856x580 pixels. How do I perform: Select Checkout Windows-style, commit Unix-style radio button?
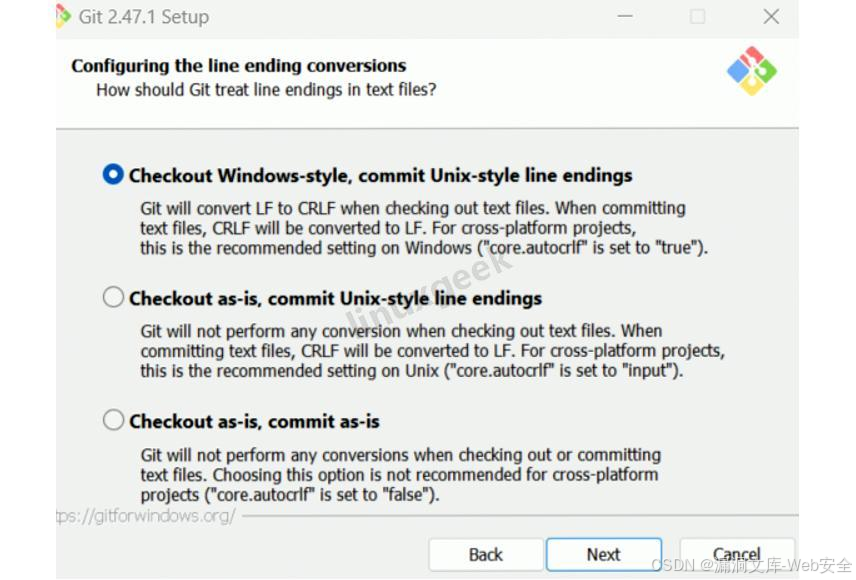[113, 175]
